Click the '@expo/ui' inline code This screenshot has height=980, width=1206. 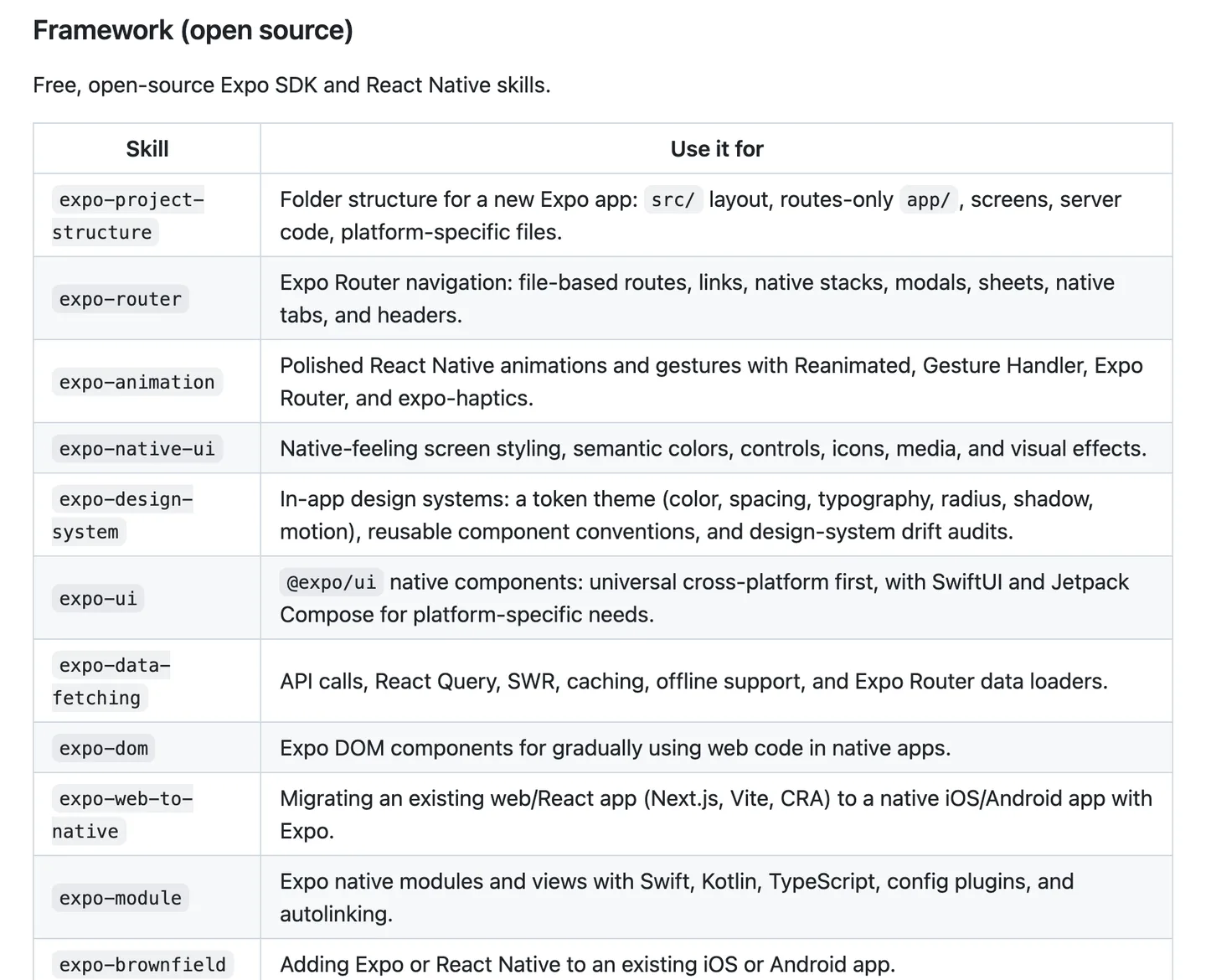coord(332,581)
